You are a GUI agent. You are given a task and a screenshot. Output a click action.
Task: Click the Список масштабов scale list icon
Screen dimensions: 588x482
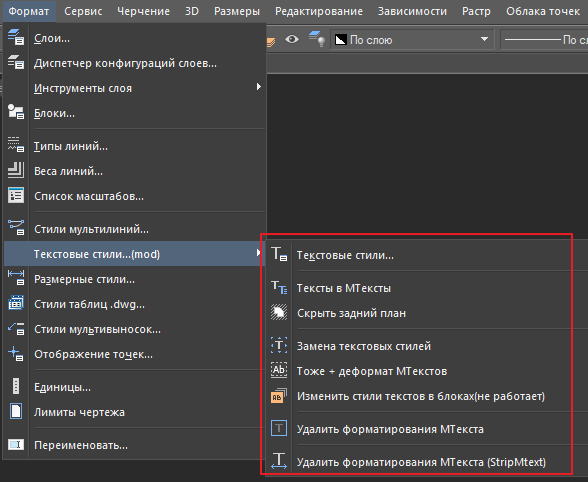pyautogui.click(x=16, y=196)
